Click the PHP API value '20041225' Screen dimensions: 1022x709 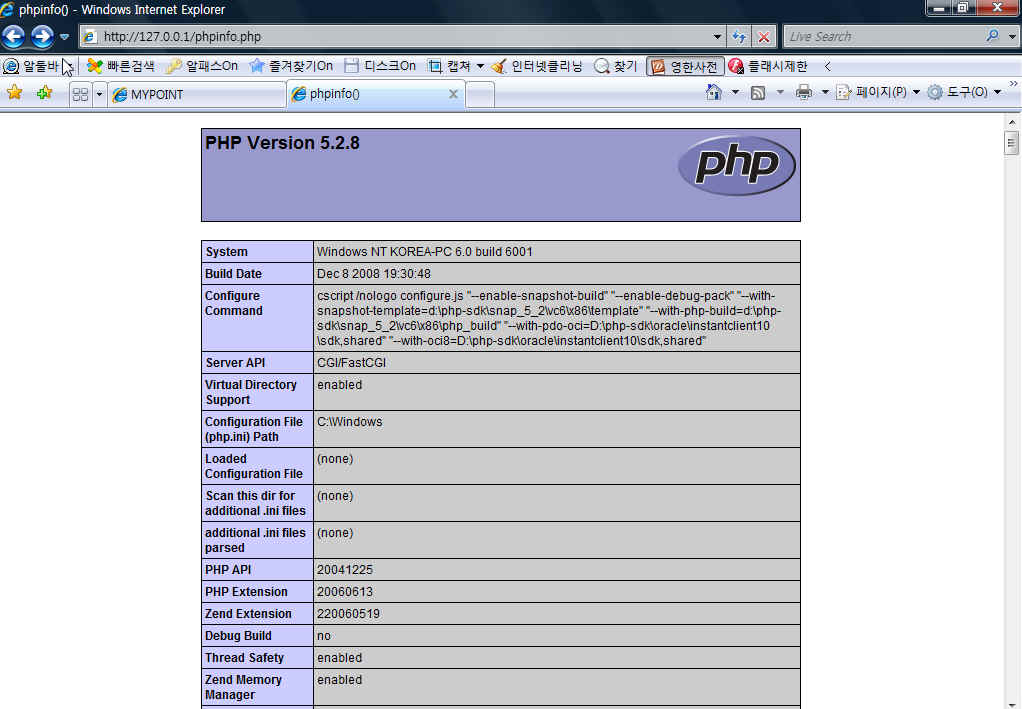345,570
